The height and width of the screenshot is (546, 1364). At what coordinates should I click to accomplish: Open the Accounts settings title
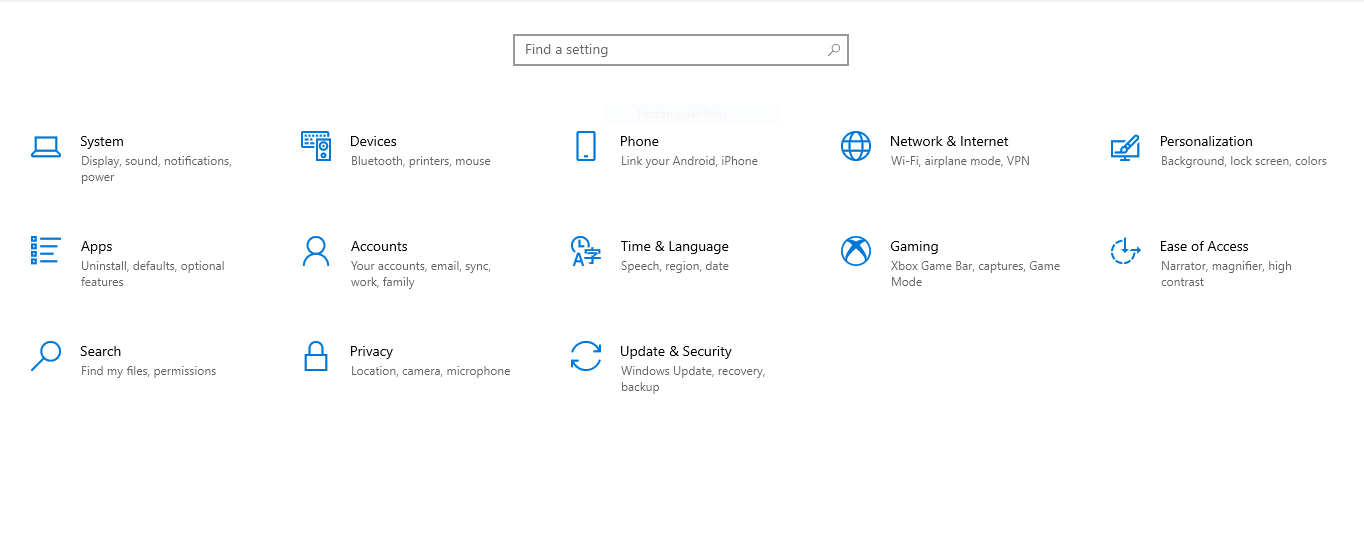pos(379,246)
